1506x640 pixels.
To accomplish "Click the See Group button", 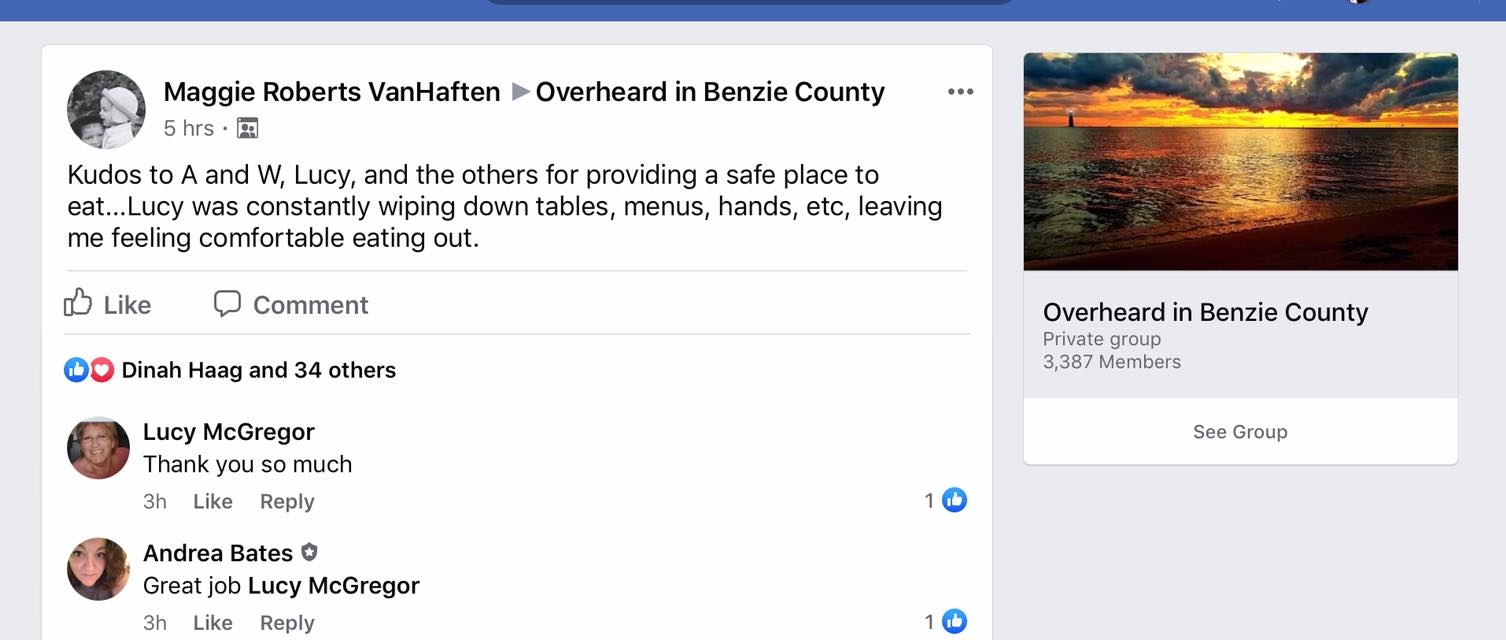I will click(x=1240, y=432).
